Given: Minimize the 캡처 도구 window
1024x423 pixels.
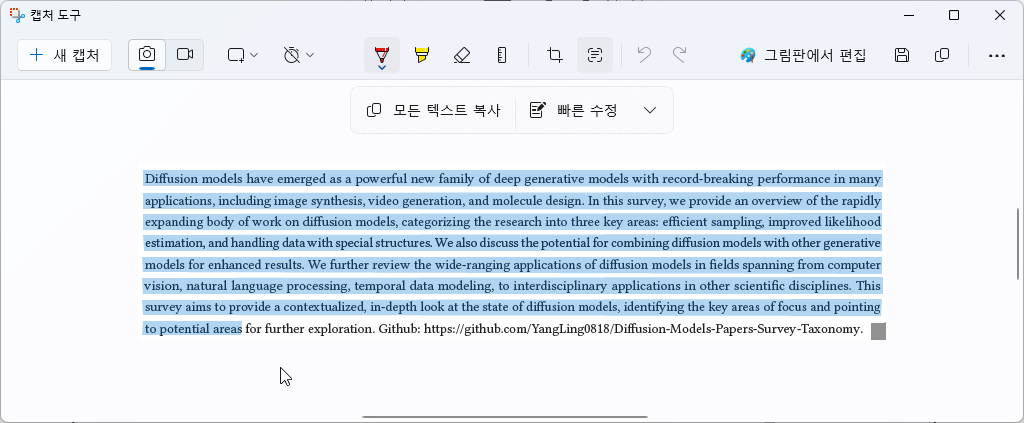Looking at the screenshot, I should 909,15.
